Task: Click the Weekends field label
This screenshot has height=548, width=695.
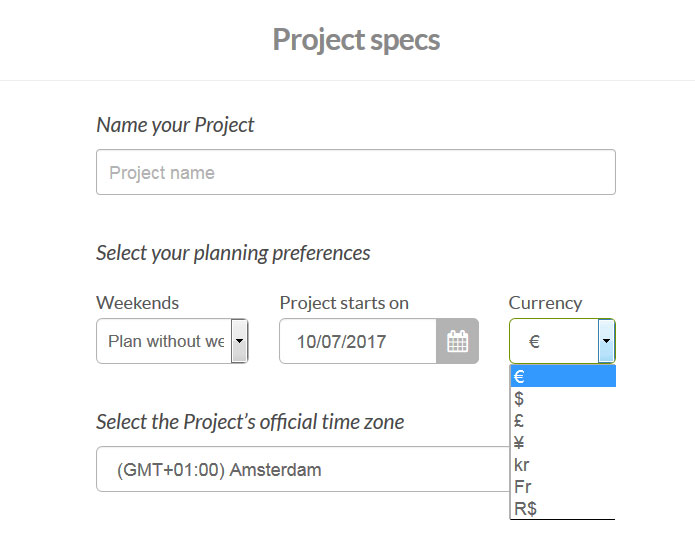Action: [137, 303]
